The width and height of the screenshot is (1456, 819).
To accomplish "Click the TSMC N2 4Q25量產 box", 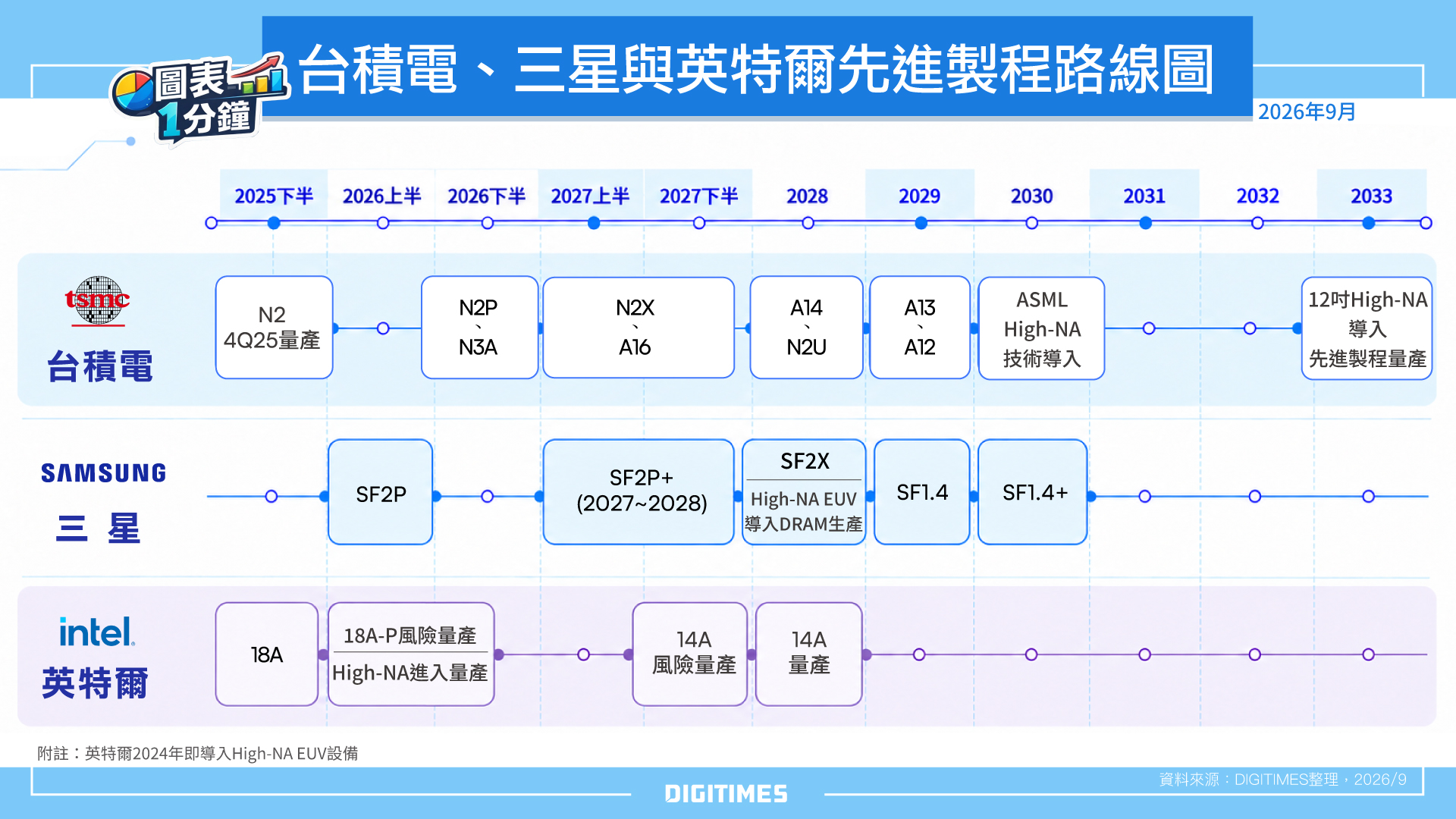I will [x=274, y=328].
